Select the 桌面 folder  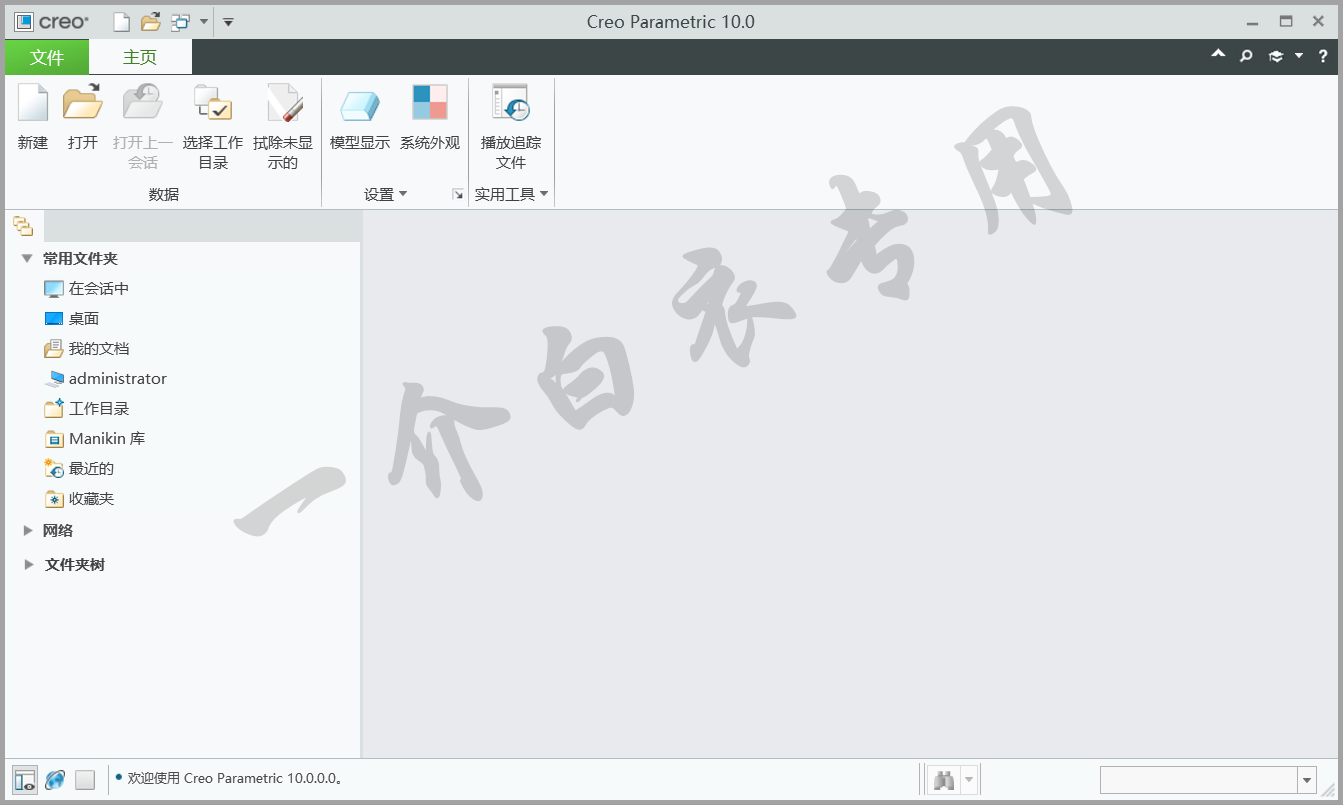tap(72, 319)
